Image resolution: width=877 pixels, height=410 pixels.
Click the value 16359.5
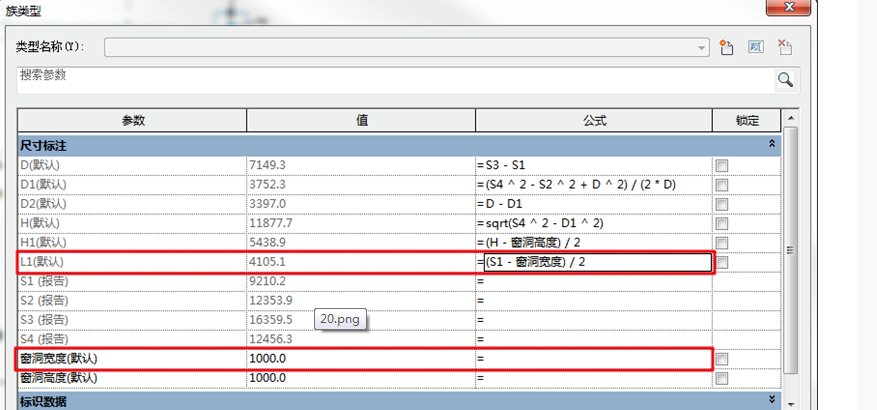tap(271, 320)
